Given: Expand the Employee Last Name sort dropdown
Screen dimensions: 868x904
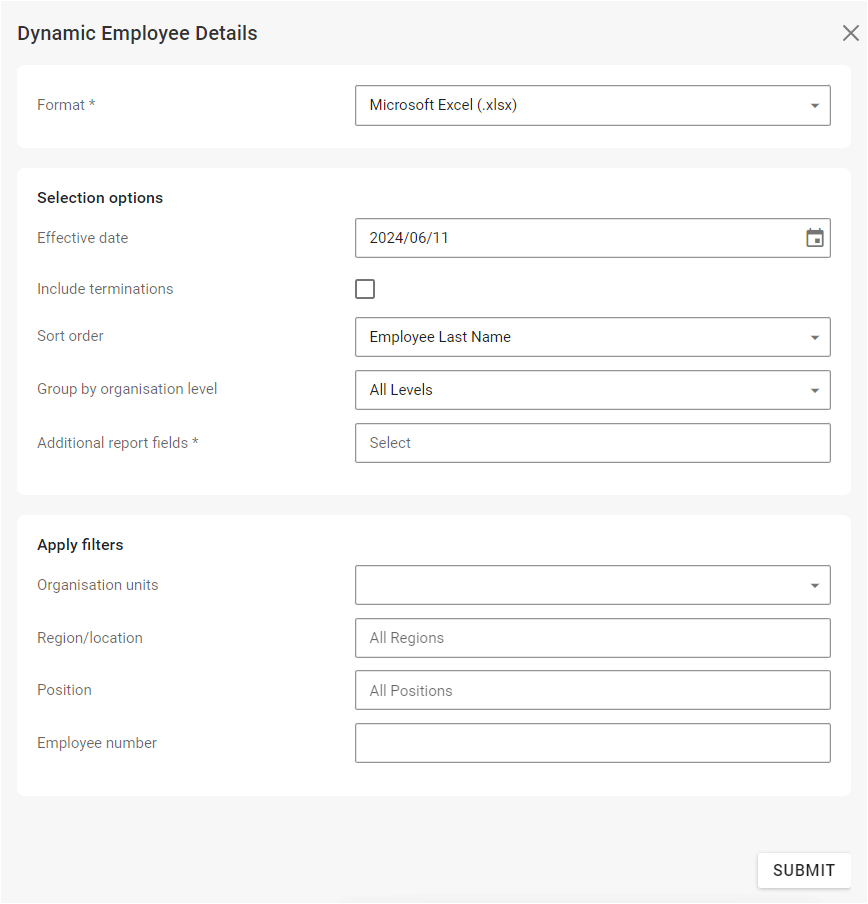Looking at the screenshot, I should tap(580, 337).
